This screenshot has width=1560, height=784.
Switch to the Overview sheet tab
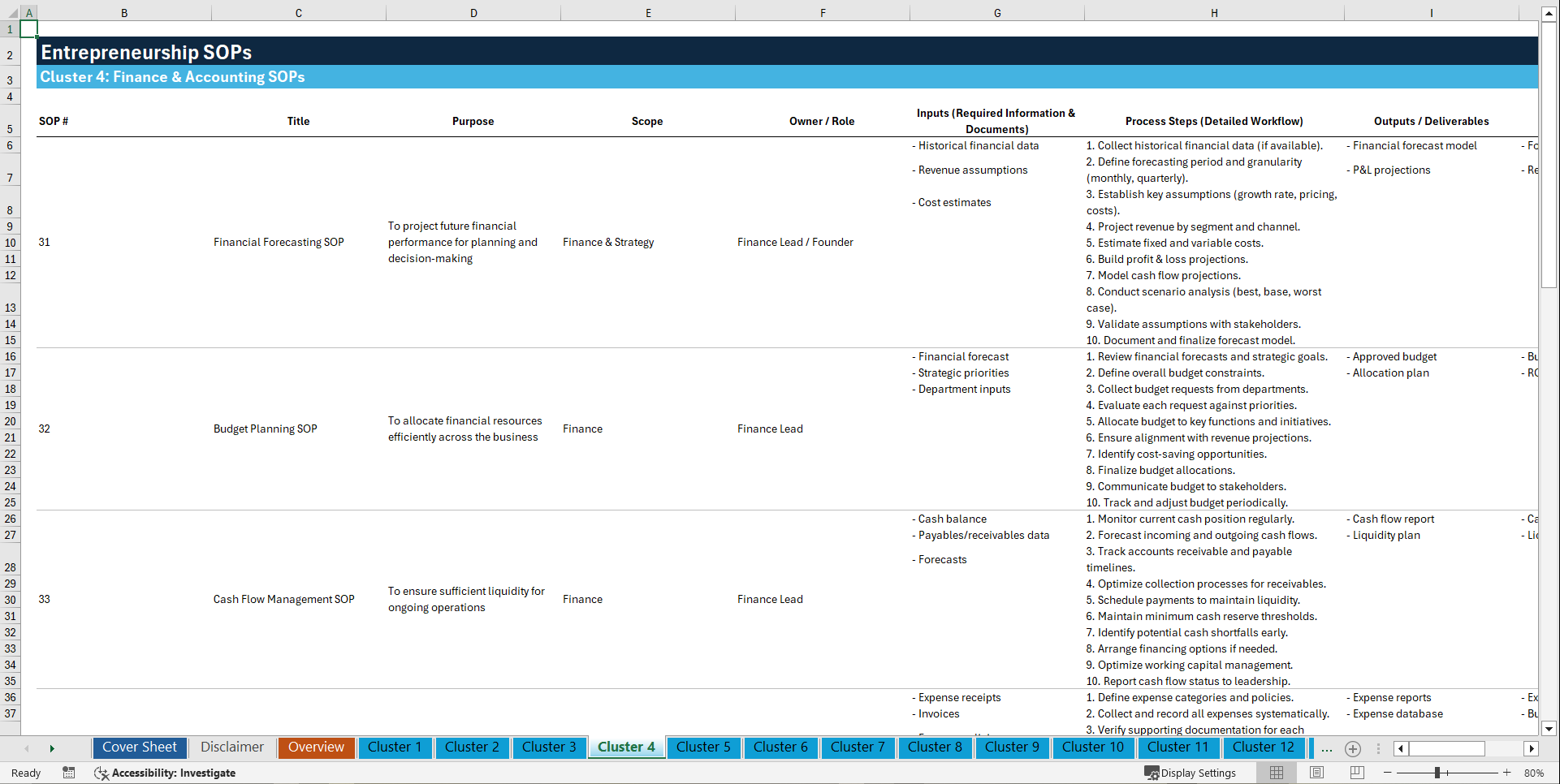click(316, 747)
